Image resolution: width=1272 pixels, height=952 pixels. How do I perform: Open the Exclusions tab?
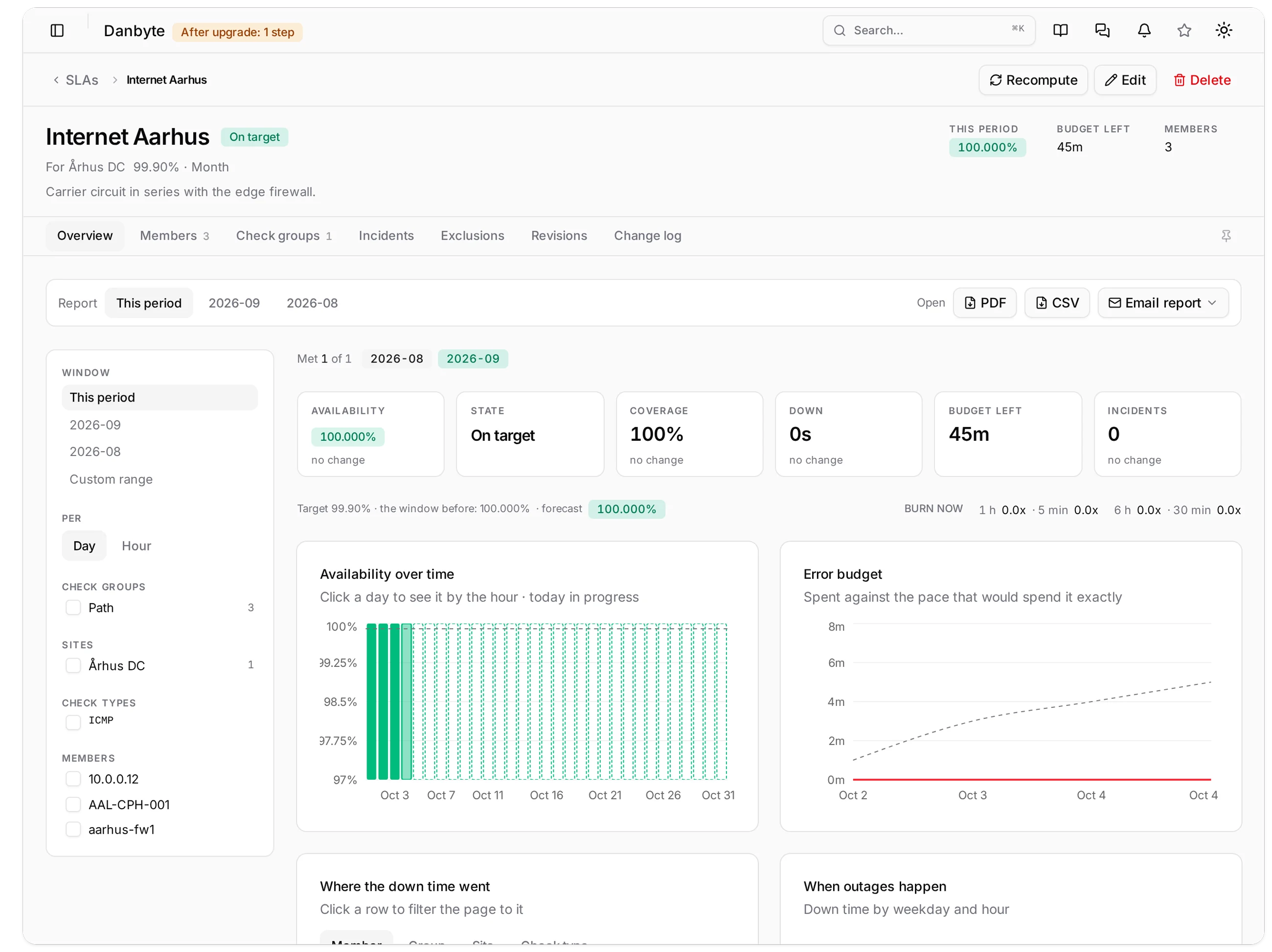pos(472,236)
